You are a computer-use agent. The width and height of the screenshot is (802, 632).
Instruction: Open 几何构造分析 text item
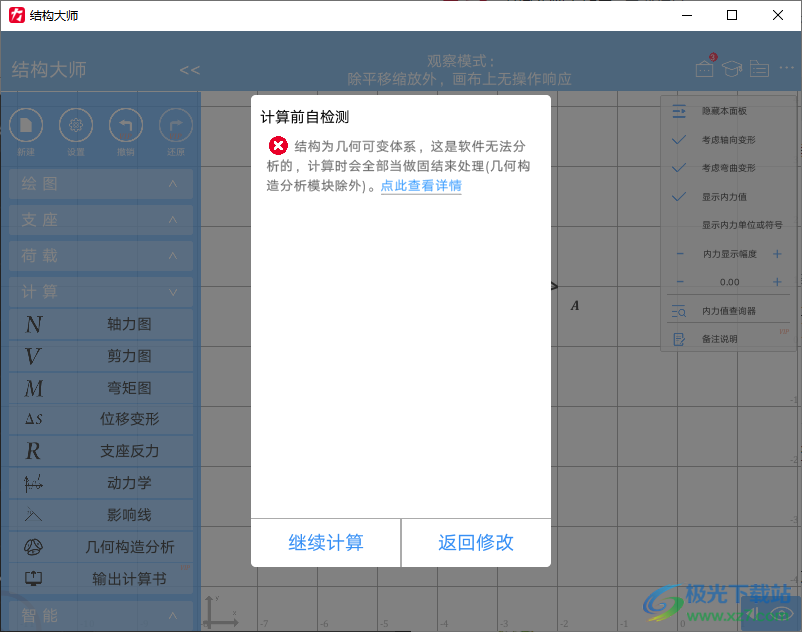130,547
